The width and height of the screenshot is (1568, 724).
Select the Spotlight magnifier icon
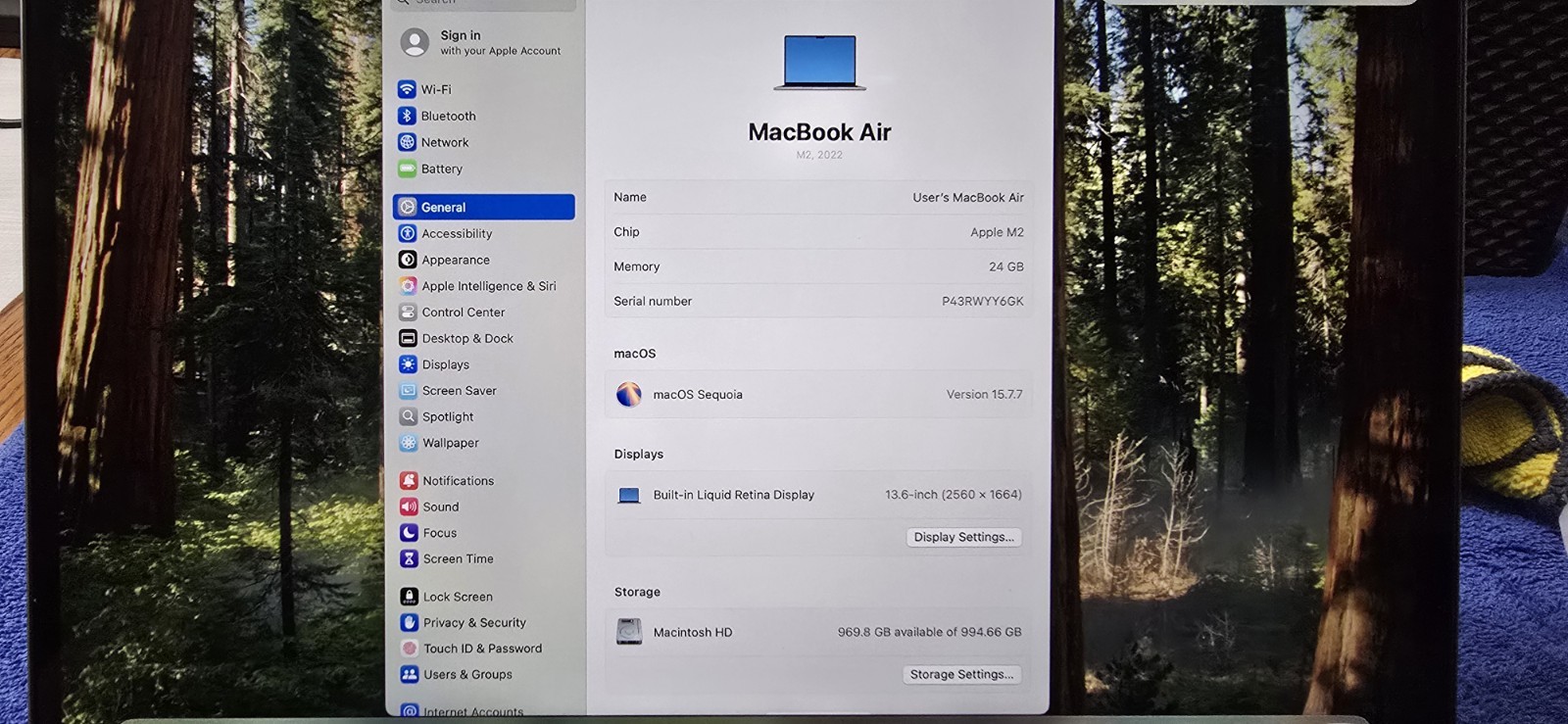pos(409,416)
